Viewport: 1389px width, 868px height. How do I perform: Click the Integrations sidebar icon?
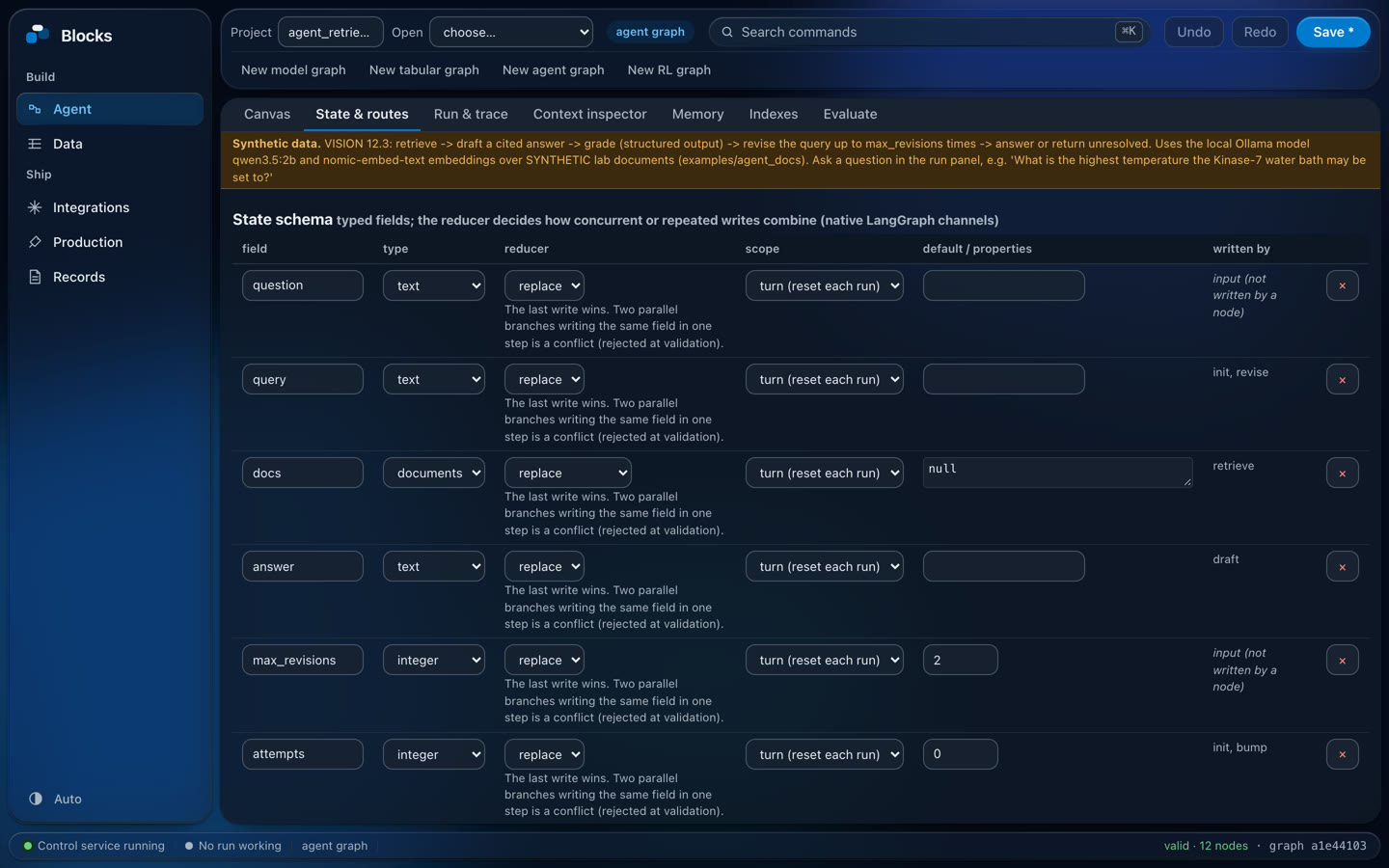[35, 207]
